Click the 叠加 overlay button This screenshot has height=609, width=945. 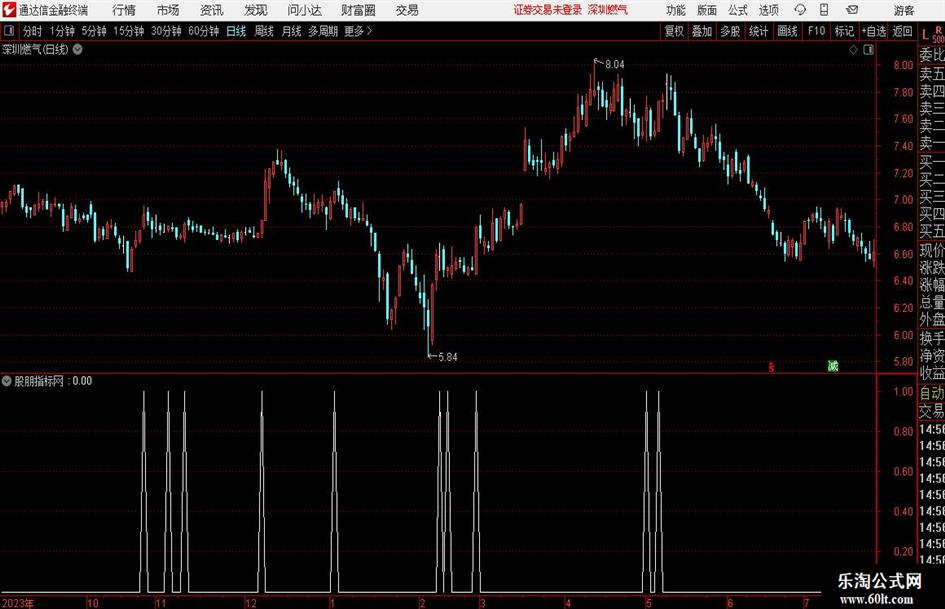[702, 31]
